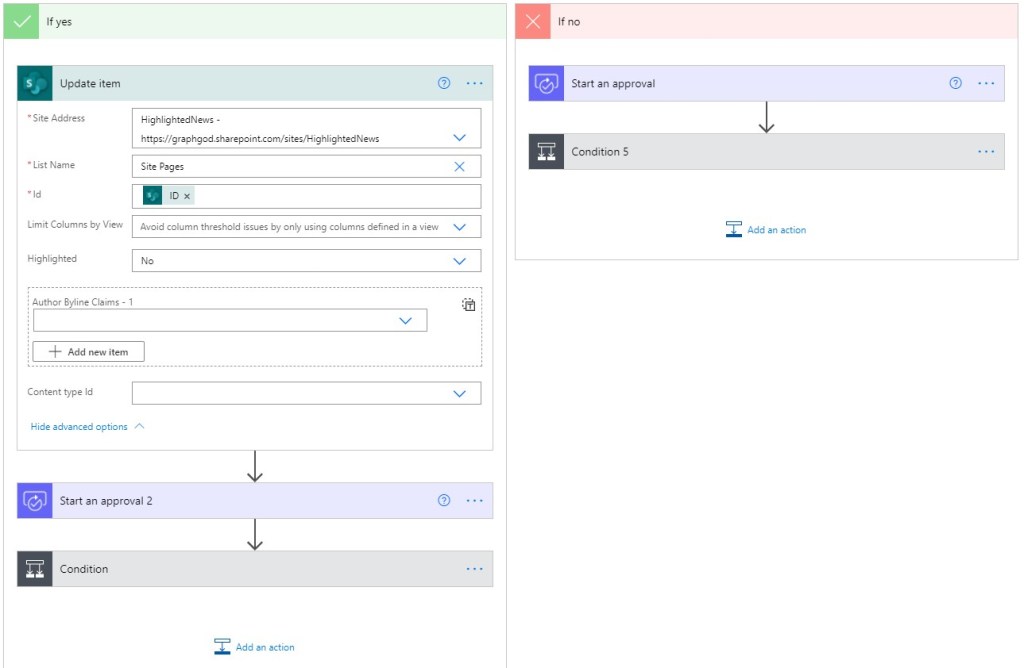The height and width of the screenshot is (668, 1024).
Task: Click the Id input field
Action: point(330,196)
